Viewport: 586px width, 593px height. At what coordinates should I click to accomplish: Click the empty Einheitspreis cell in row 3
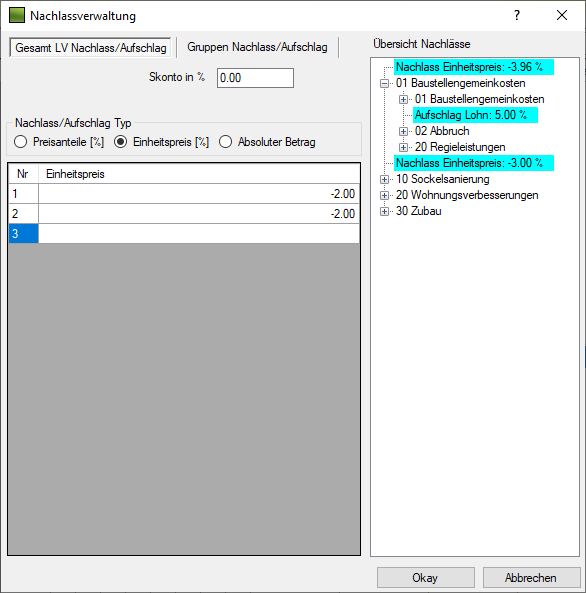click(199, 233)
